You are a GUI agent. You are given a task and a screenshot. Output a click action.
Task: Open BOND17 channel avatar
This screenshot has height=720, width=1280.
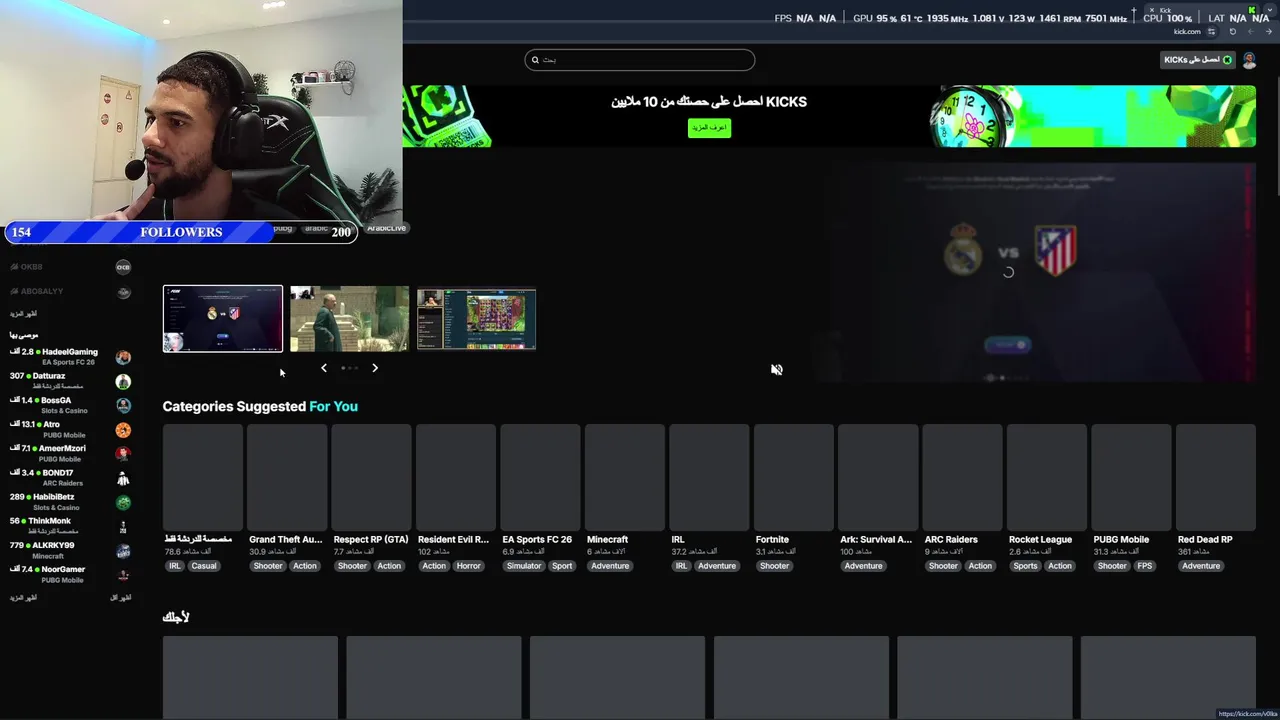[123, 478]
